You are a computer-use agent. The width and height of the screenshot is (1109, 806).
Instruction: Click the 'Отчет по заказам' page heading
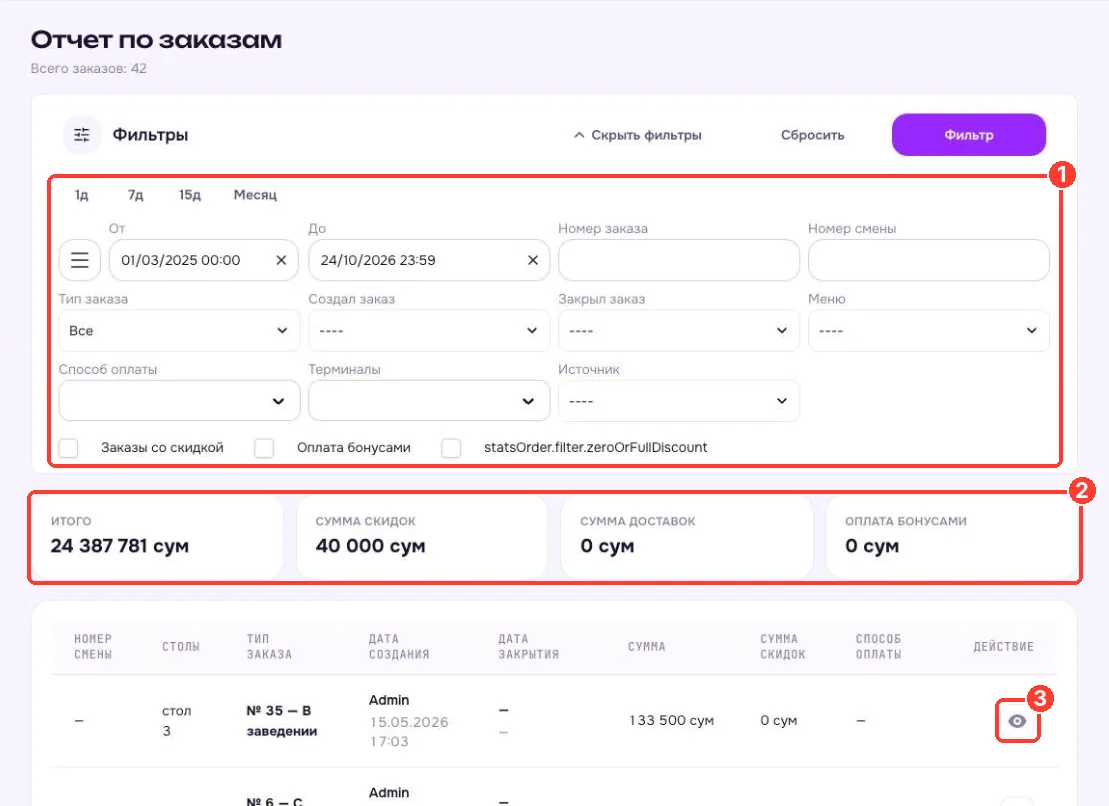(156, 40)
